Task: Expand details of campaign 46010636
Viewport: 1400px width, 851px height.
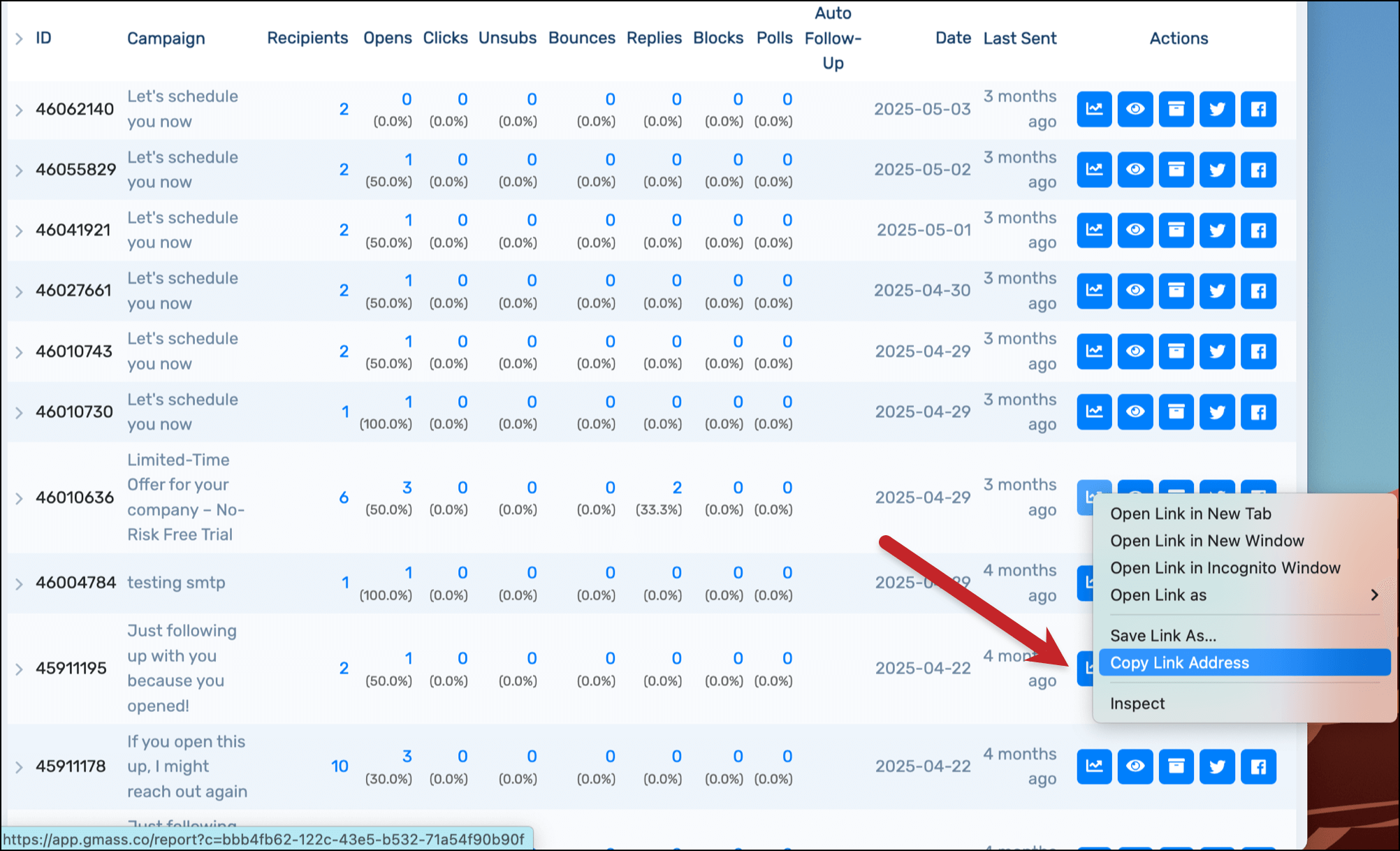Action: (x=19, y=498)
